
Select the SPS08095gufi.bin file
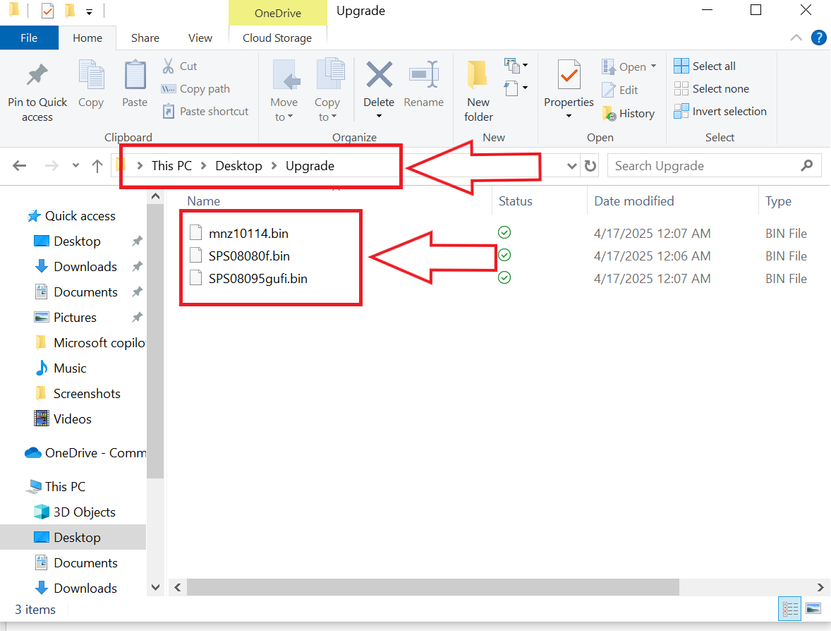pos(257,279)
